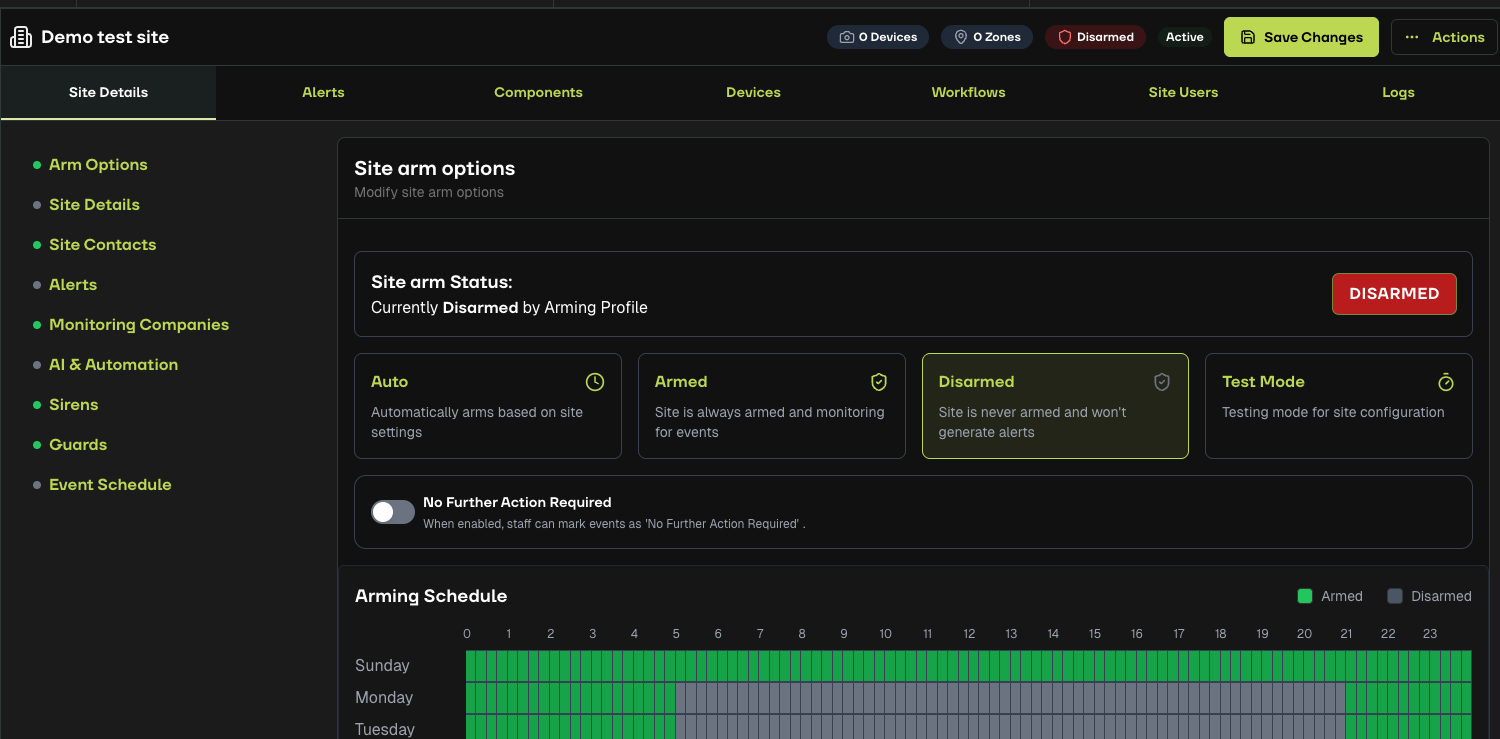Go to Event Schedule in the sidebar
Screen dimensions: 1500x739
pyautogui.click(x=110, y=485)
